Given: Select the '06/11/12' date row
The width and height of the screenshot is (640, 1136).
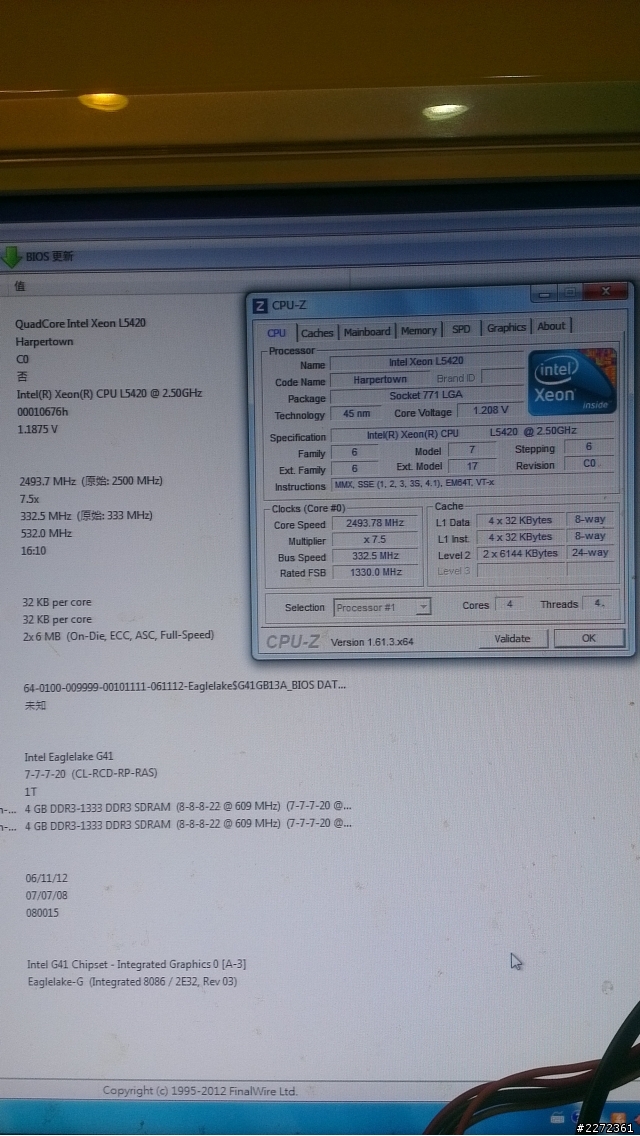Looking at the screenshot, I should 46,877.
